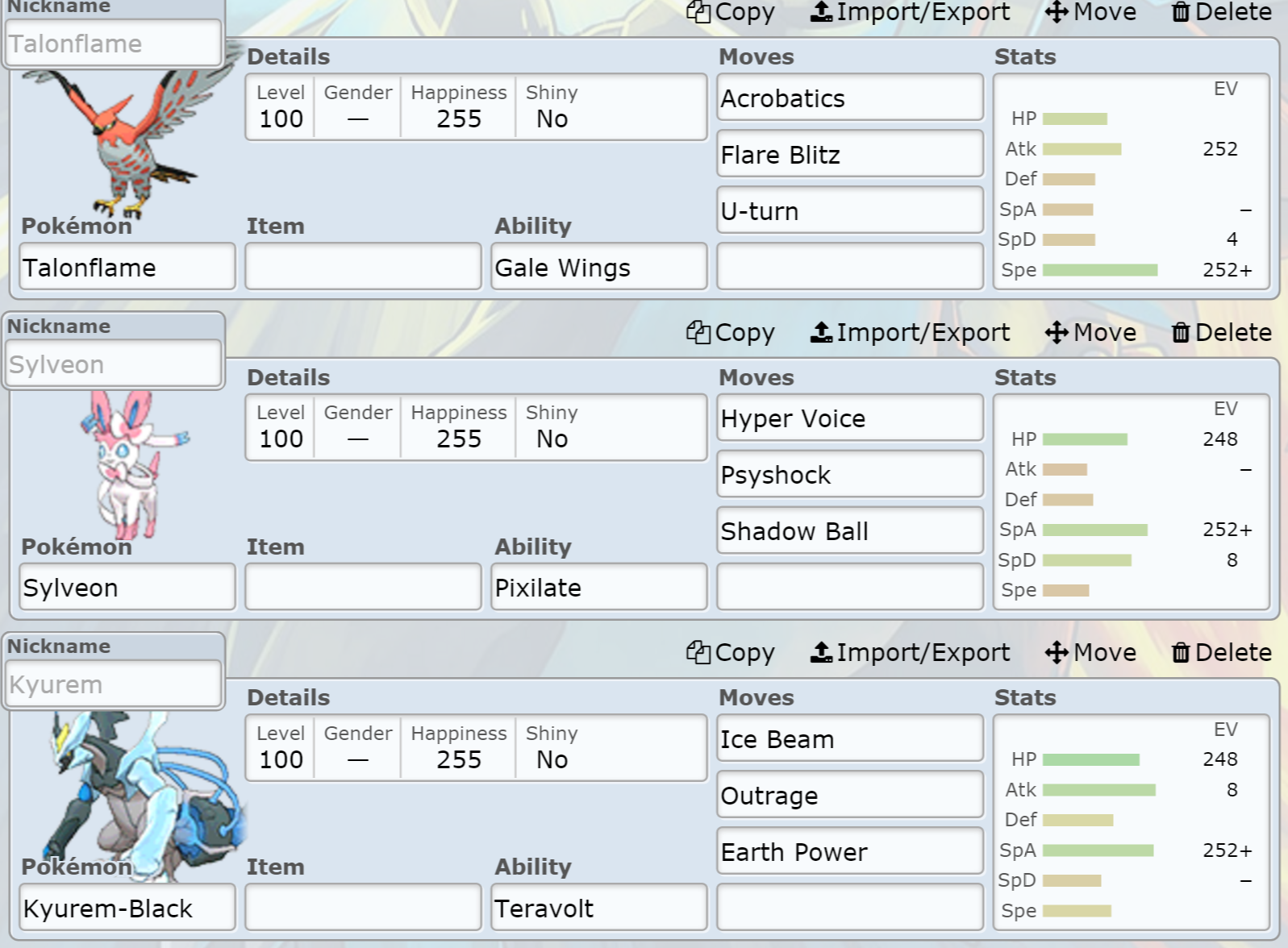Move the Kyurem set
1288x948 pixels.
tap(1090, 652)
